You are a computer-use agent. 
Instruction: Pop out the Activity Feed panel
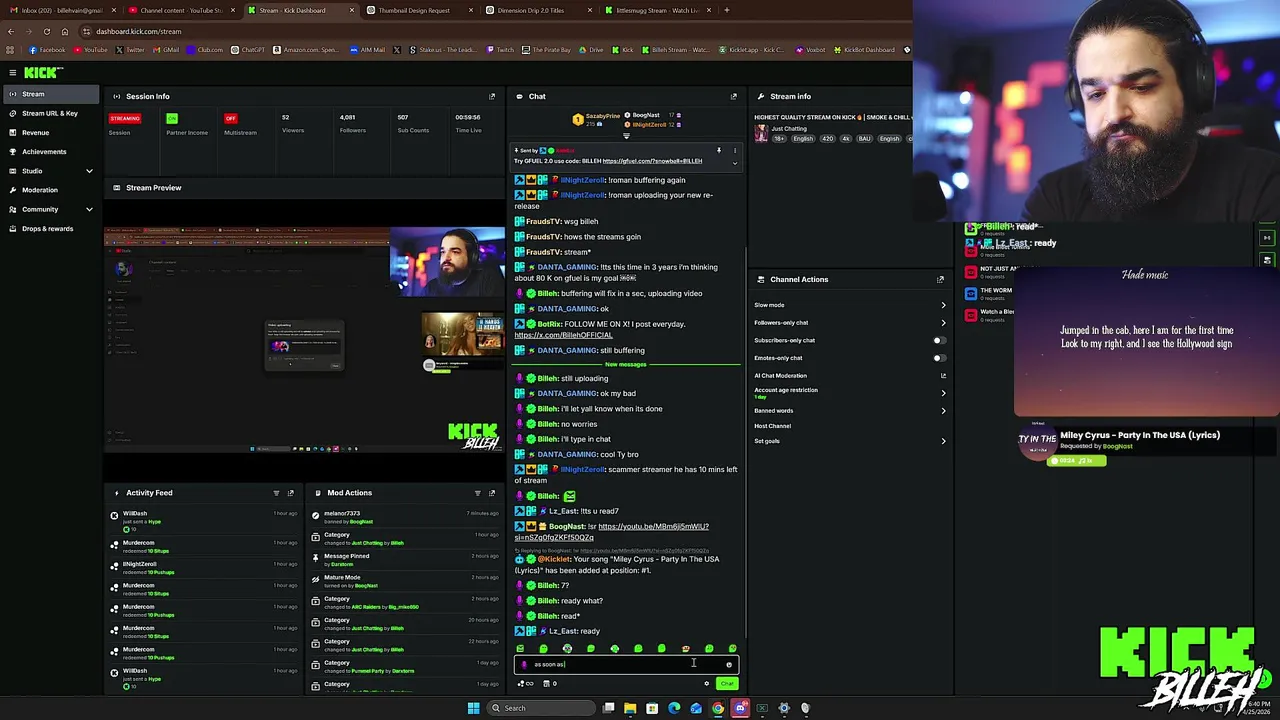pyautogui.click(x=291, y=492)
